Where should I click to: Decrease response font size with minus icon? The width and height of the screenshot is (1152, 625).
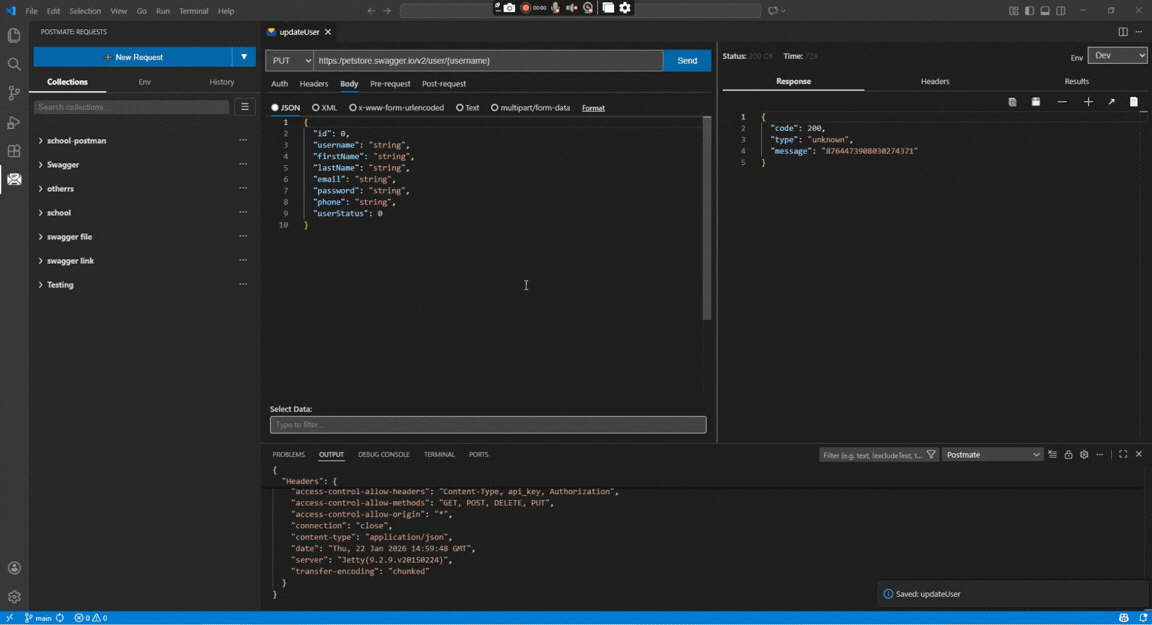click(x=1062, y=102)
